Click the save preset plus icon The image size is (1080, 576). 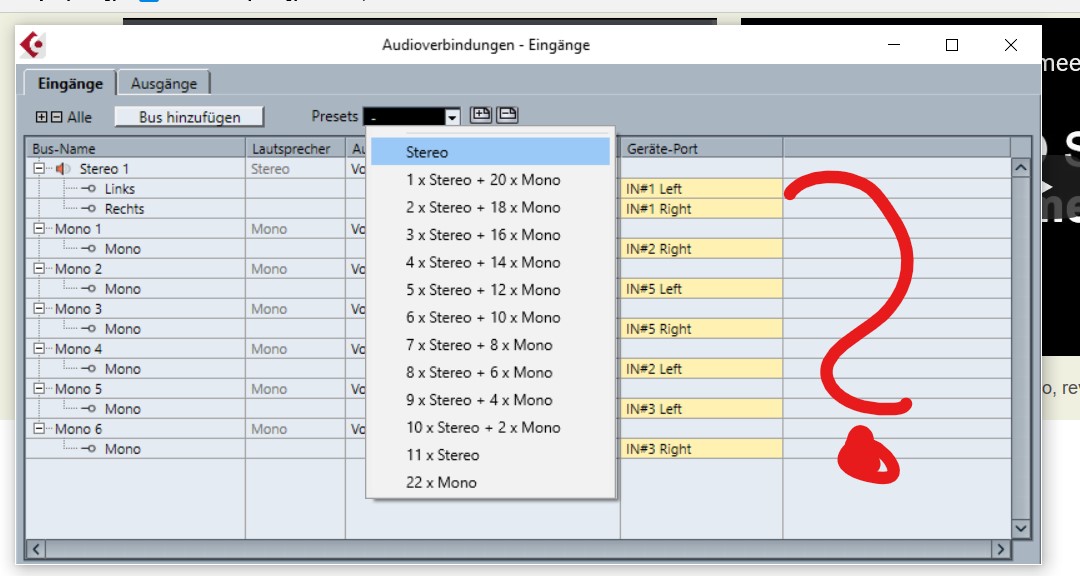coord(481,115)
